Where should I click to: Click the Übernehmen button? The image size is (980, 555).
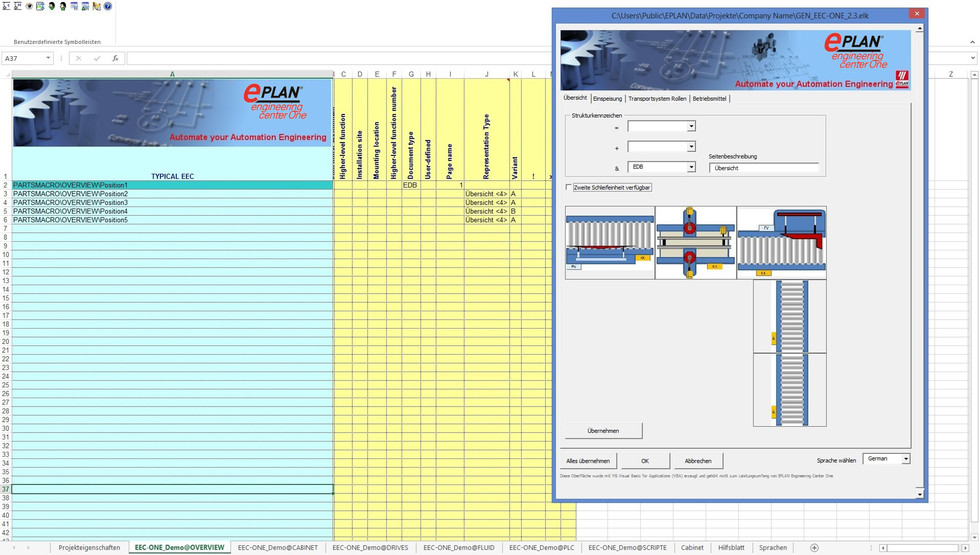[603, 431]
